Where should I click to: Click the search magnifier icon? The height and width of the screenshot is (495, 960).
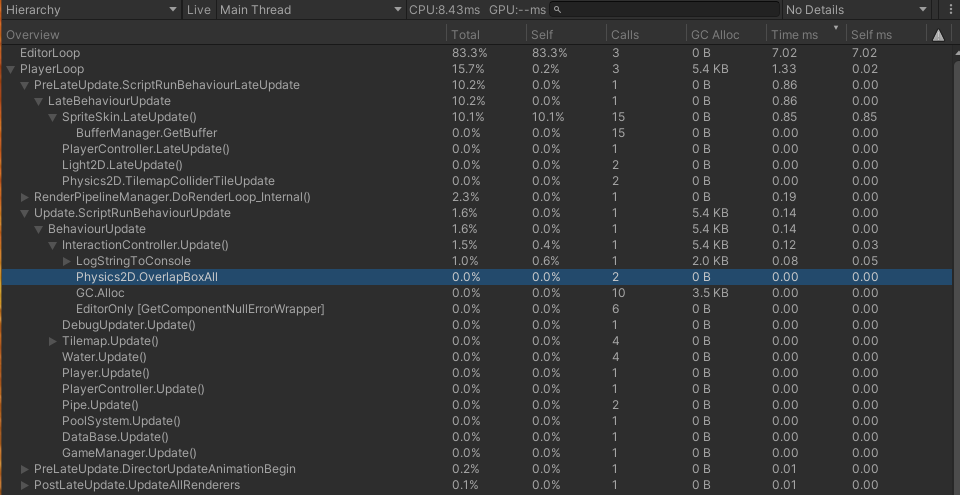(x=557, y=10)
